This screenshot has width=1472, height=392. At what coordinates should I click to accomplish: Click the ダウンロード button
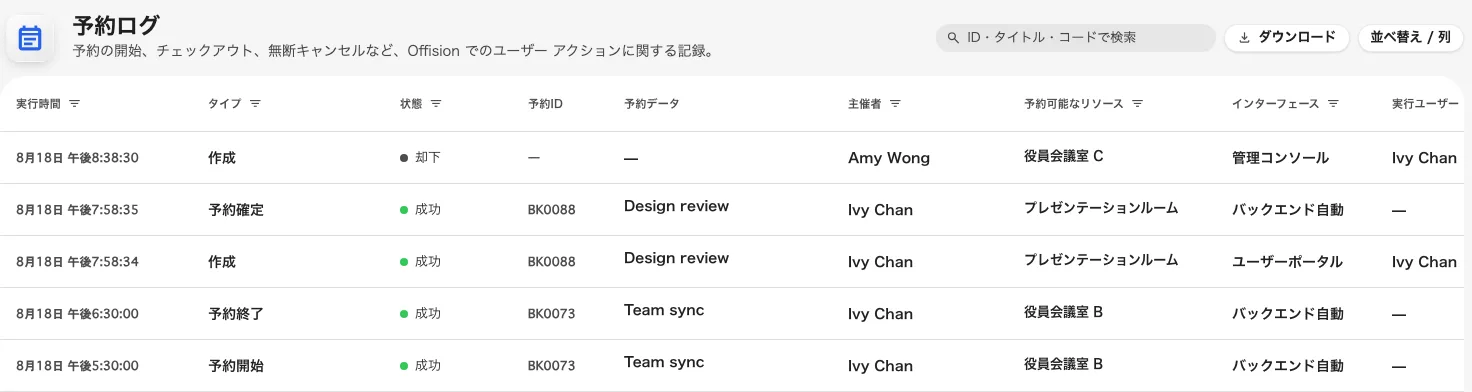pyautogui.click(x=1287, y=38)
